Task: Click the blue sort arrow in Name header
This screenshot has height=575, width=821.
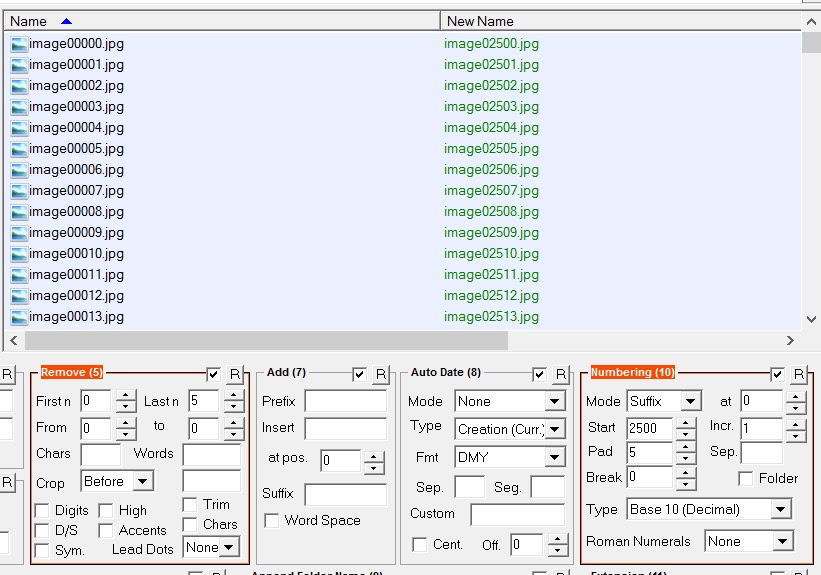Action: (66, 21)
